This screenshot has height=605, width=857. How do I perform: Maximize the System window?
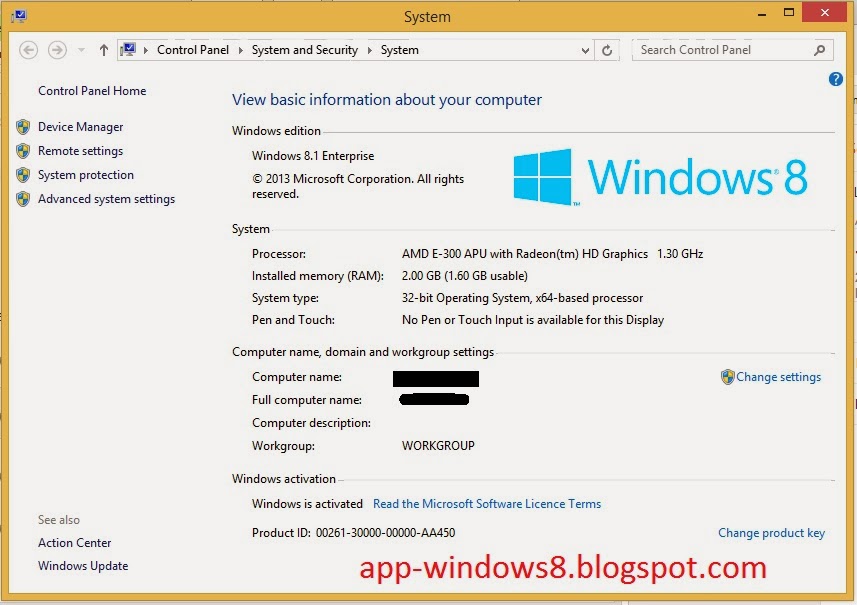(x=789, y=13)
